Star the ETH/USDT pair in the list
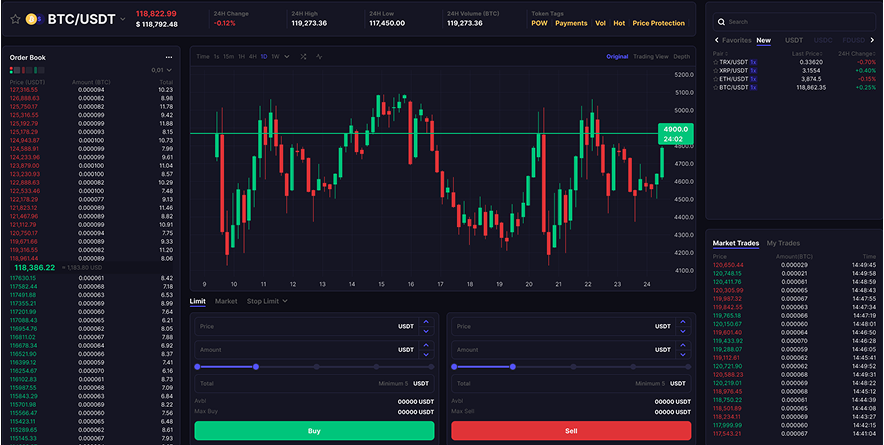 click(715, 79)
